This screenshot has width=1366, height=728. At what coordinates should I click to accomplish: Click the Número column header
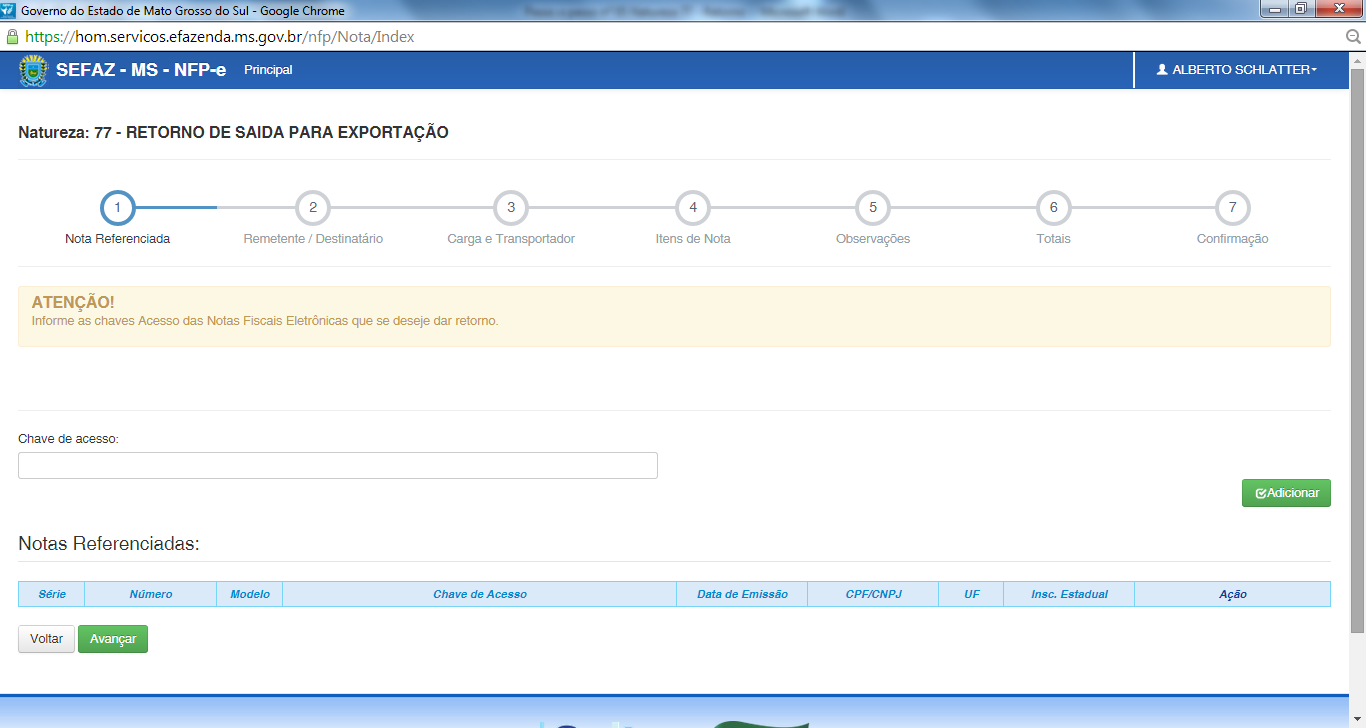pyautogui.click(x=151, y=594)
